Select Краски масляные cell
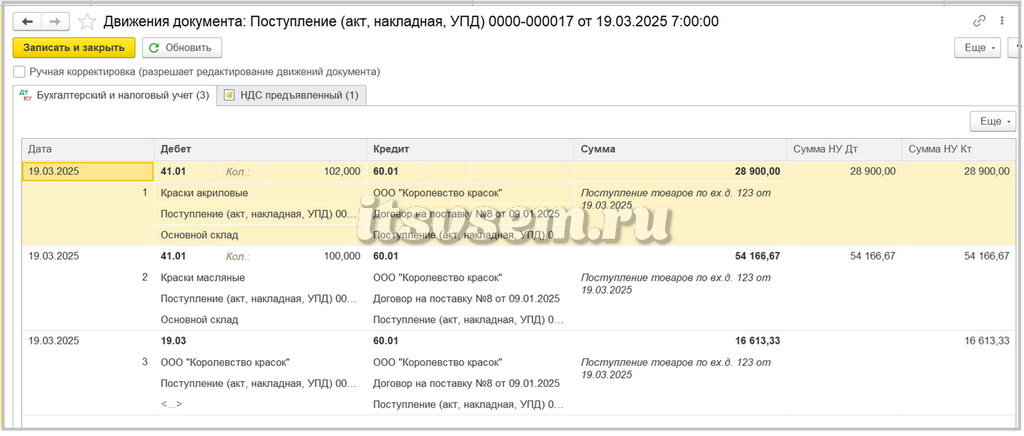 point(261,277)
